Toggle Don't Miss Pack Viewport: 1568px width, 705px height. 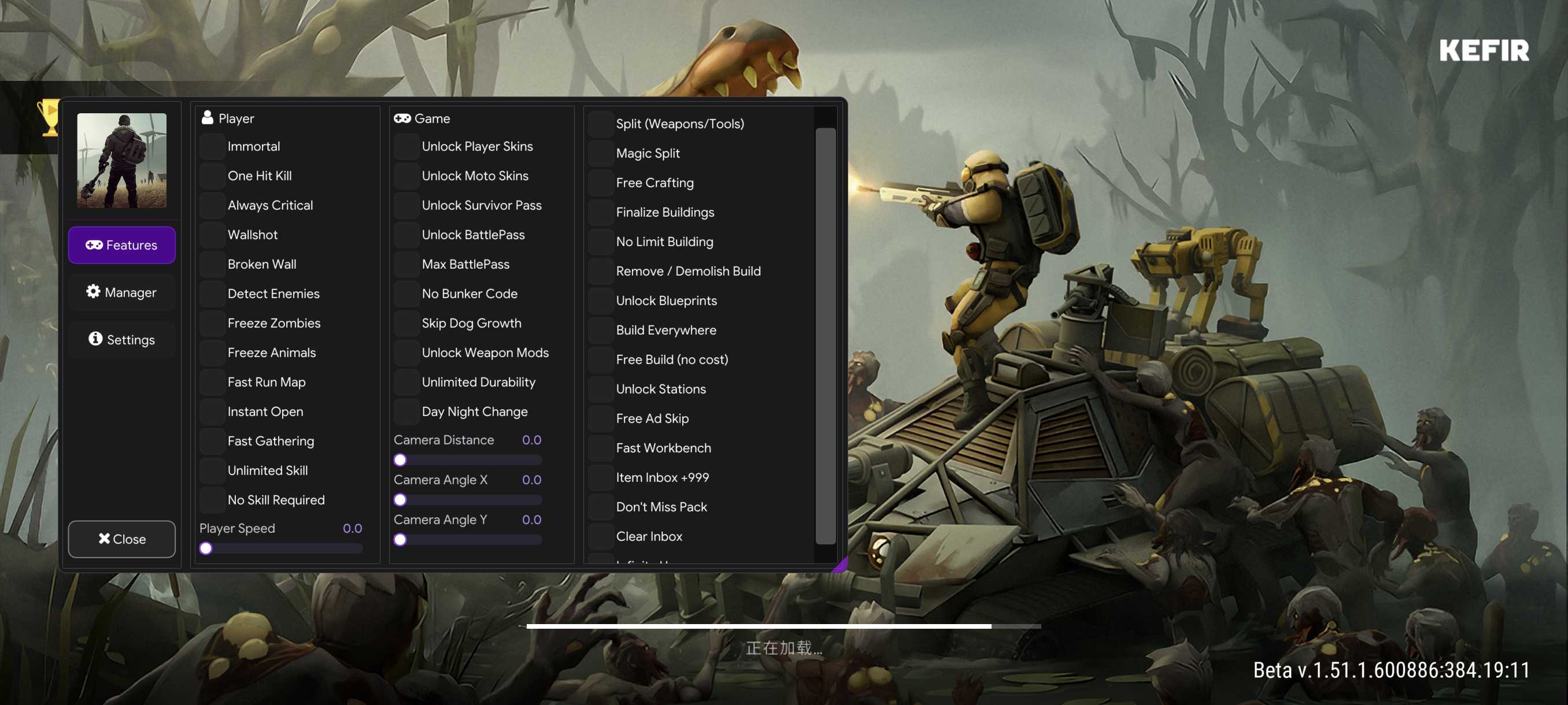(601, 507)
